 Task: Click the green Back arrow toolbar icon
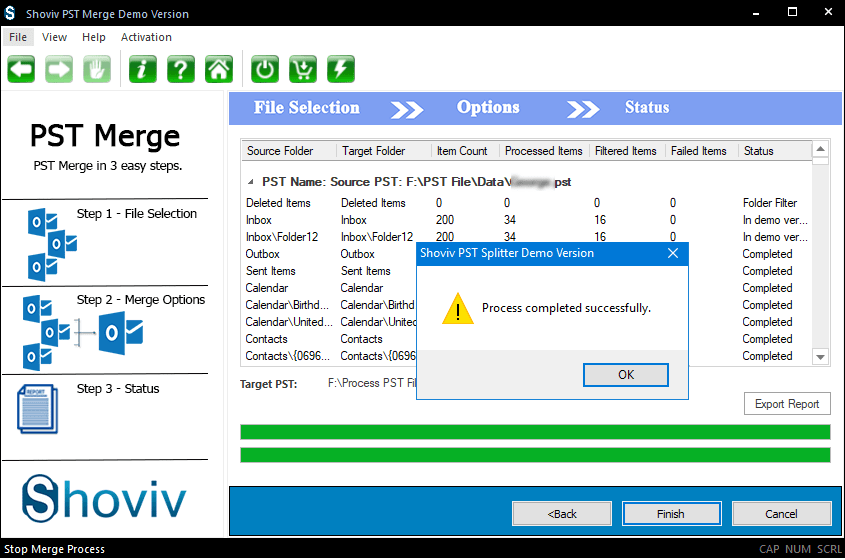pos(21,69)
